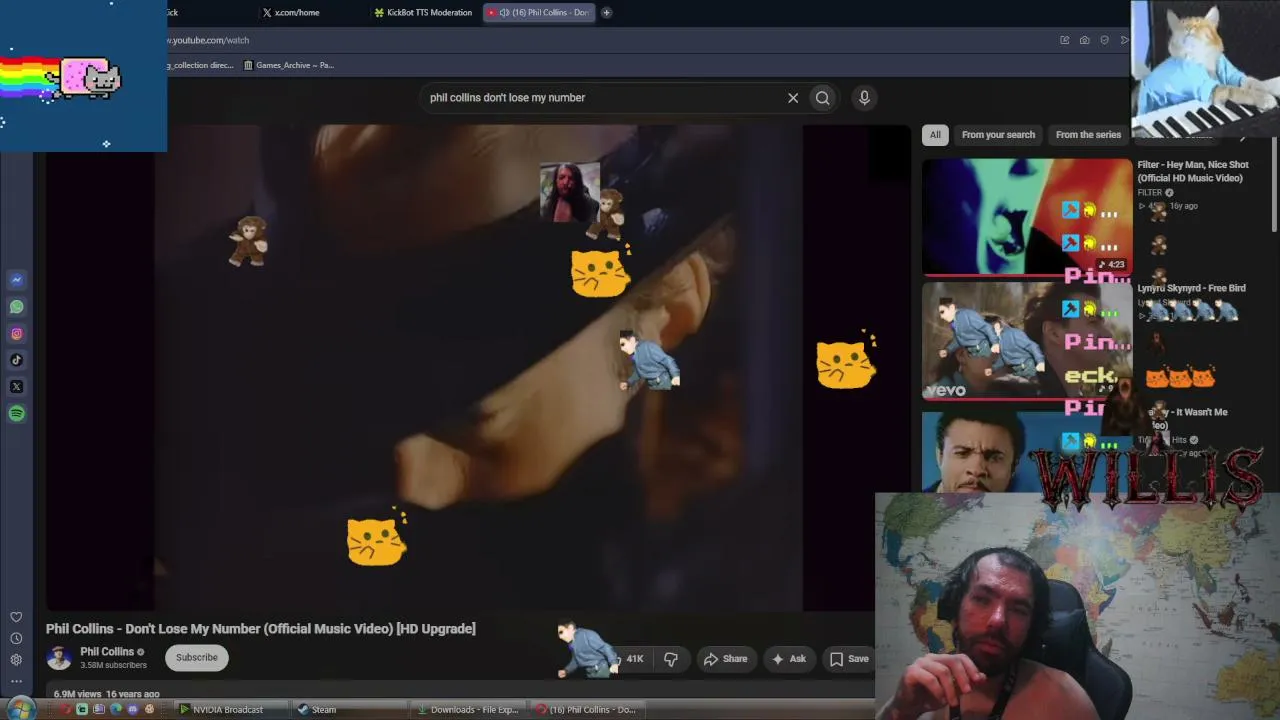Open WhatsApp from the browser sidebar
1280x720 pixels.
click(x=16, y=307)
